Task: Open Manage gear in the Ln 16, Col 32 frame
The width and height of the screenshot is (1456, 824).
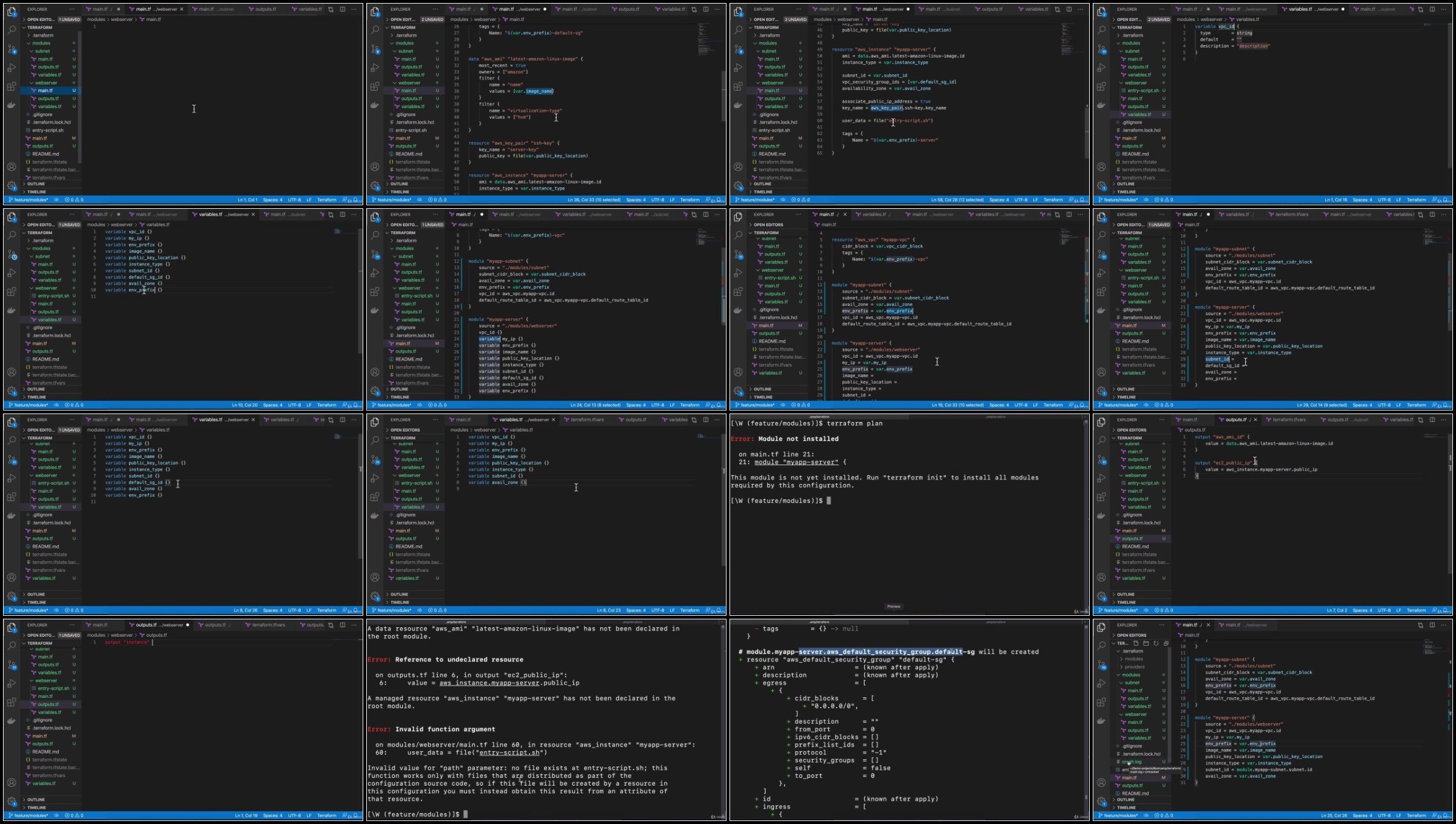Action: pos(738,391)
